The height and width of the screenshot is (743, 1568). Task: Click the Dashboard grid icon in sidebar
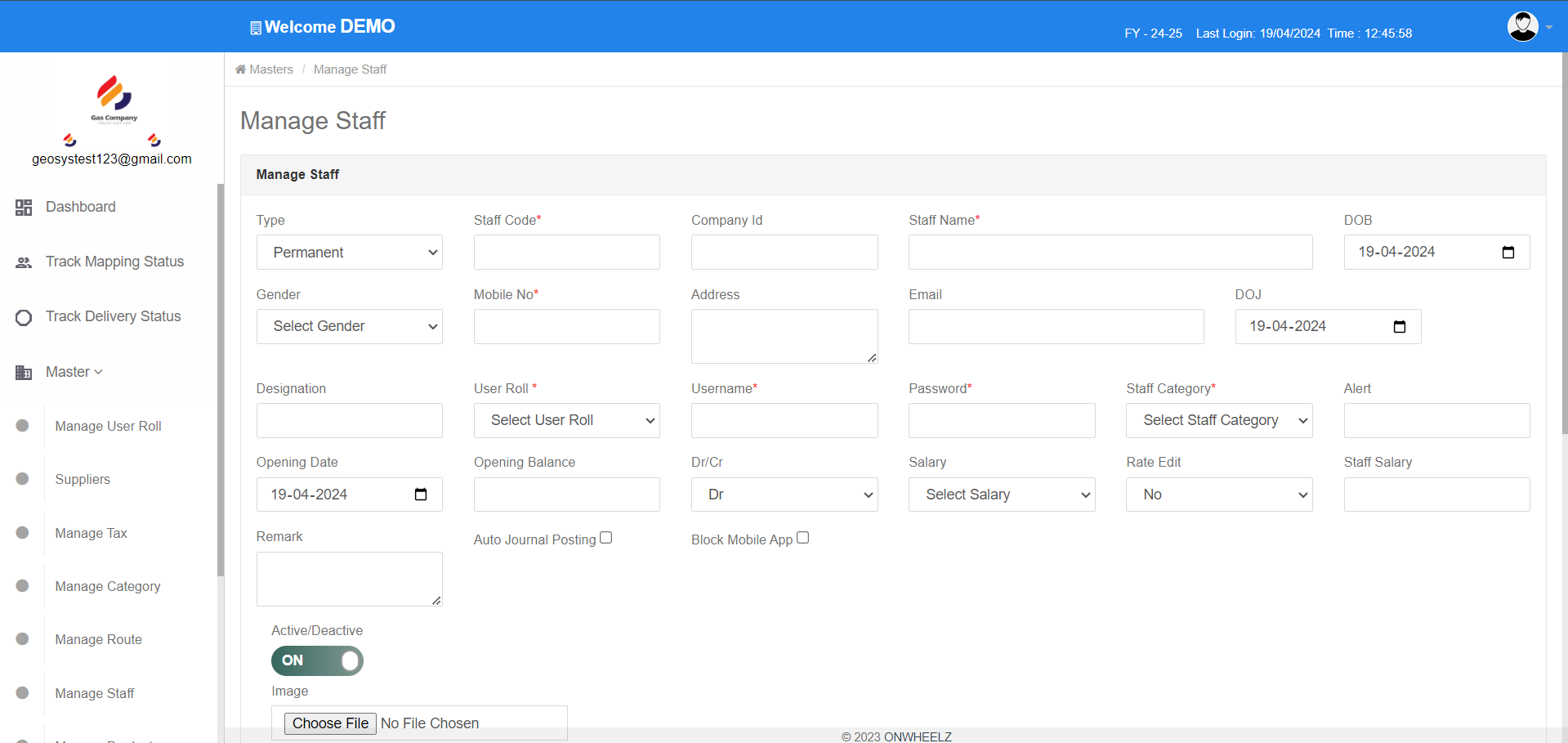(24, 208)
